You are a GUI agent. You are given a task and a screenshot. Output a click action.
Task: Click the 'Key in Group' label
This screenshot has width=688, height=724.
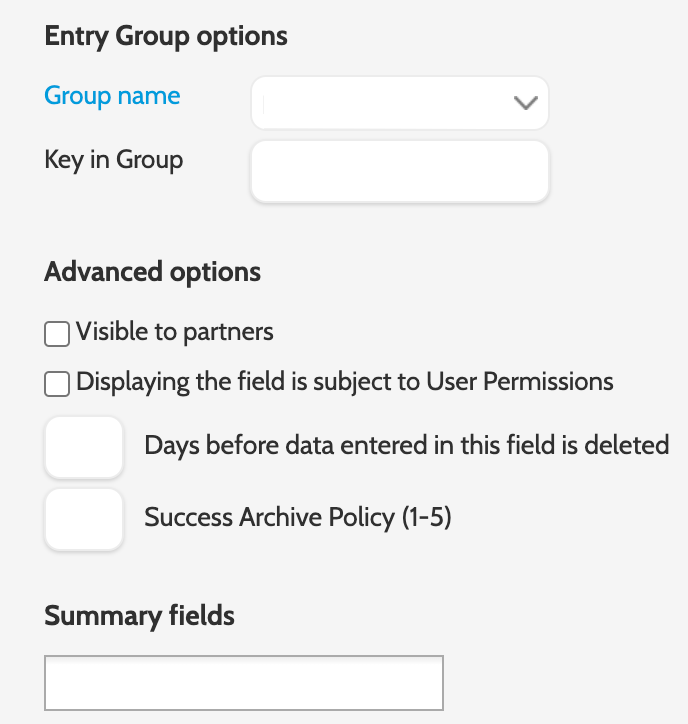coord(114,160)
